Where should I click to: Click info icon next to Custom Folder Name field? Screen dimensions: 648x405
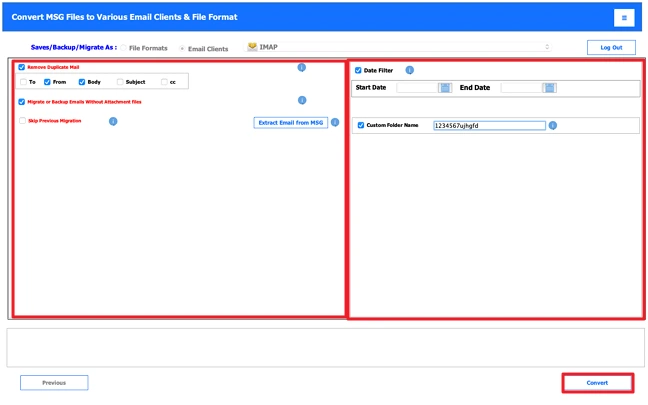(x=553, y=126)
